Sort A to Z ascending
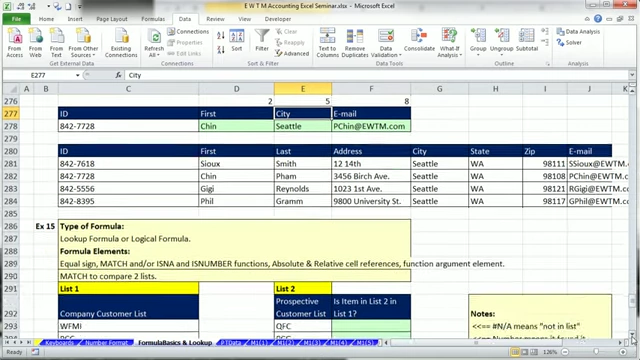This screenshot has width=640, height=360. (x=221, y=36)
